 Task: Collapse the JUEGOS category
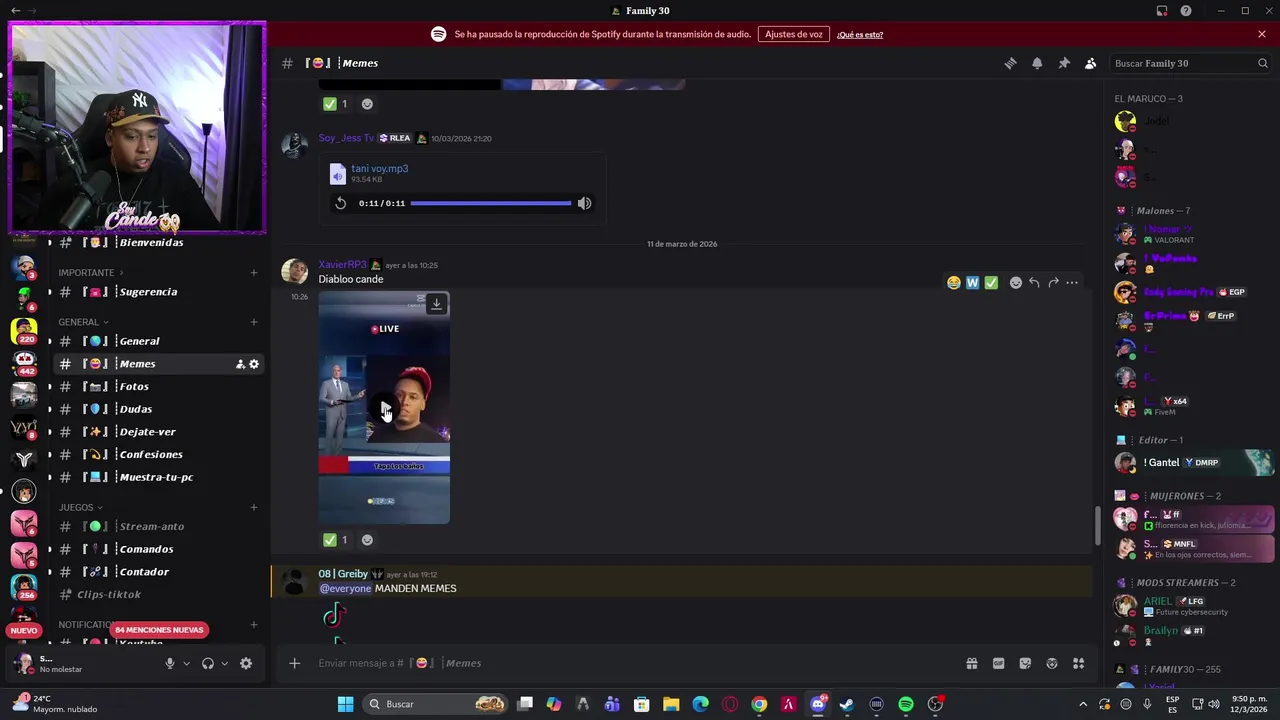[80, 507]
